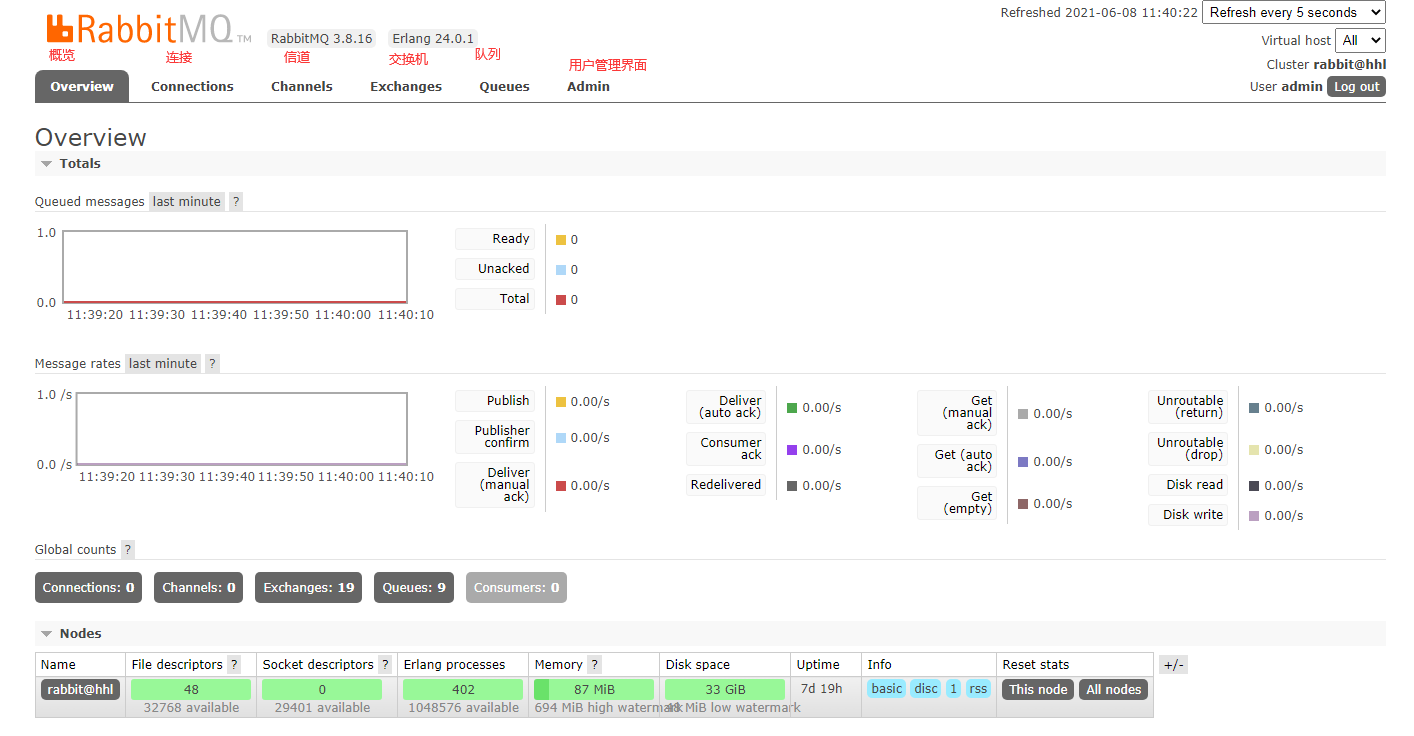
Task: Click Exchanges: 19 count button
Action: tap(309, 587)
